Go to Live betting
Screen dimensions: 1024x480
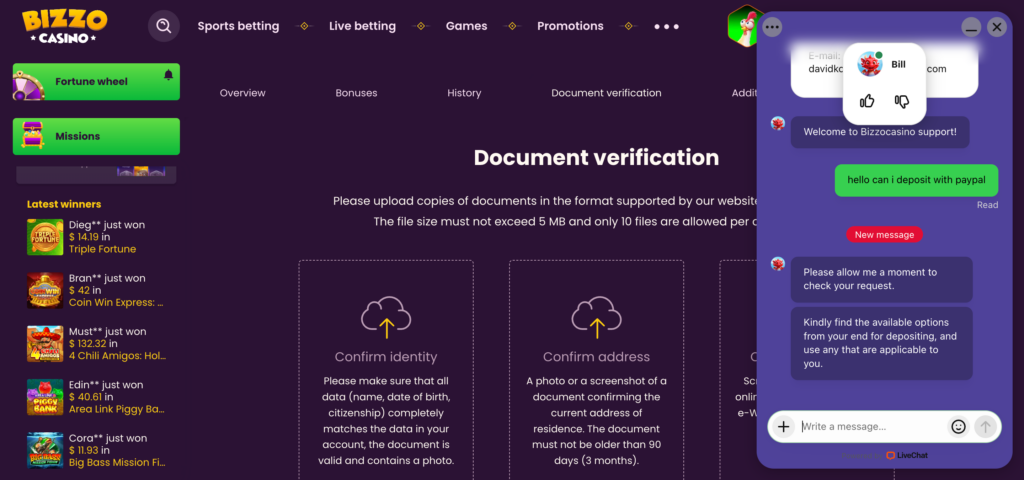point(362,26)
